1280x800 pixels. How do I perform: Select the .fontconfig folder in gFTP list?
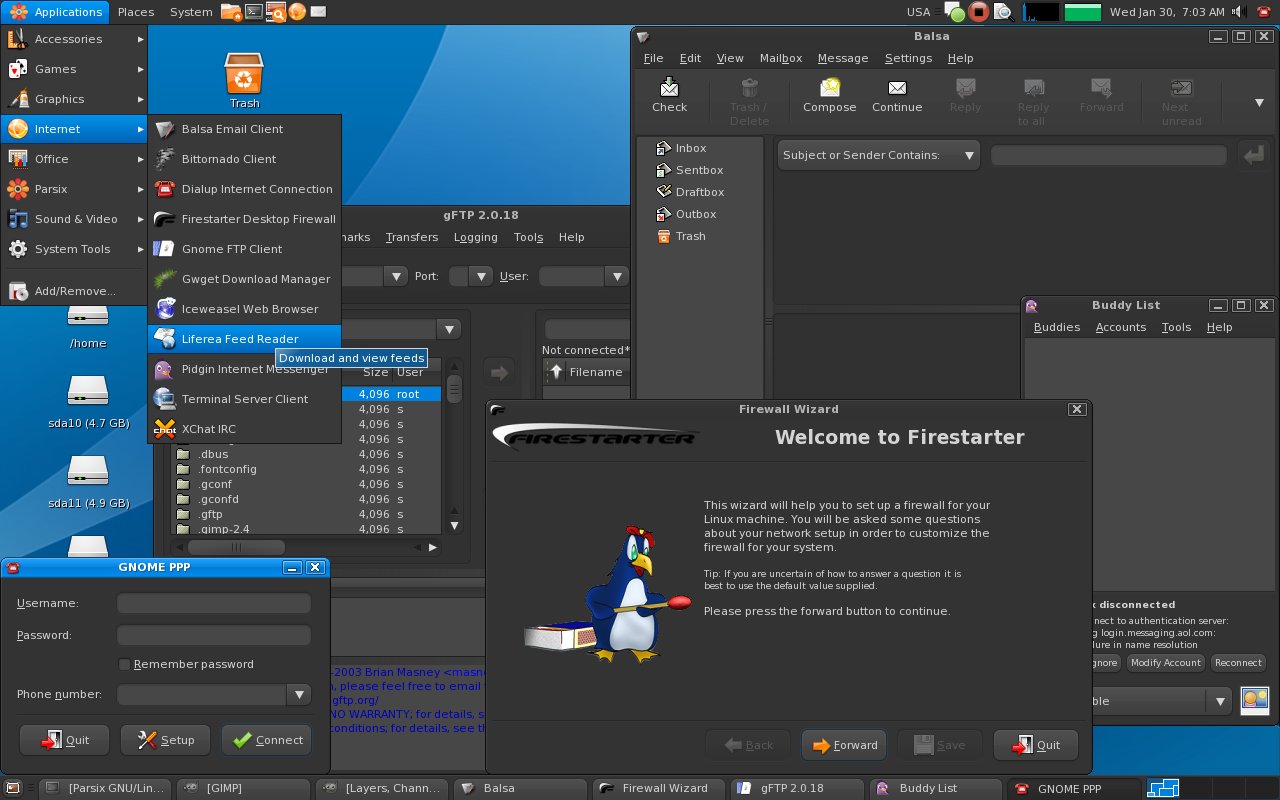(307, 469)
